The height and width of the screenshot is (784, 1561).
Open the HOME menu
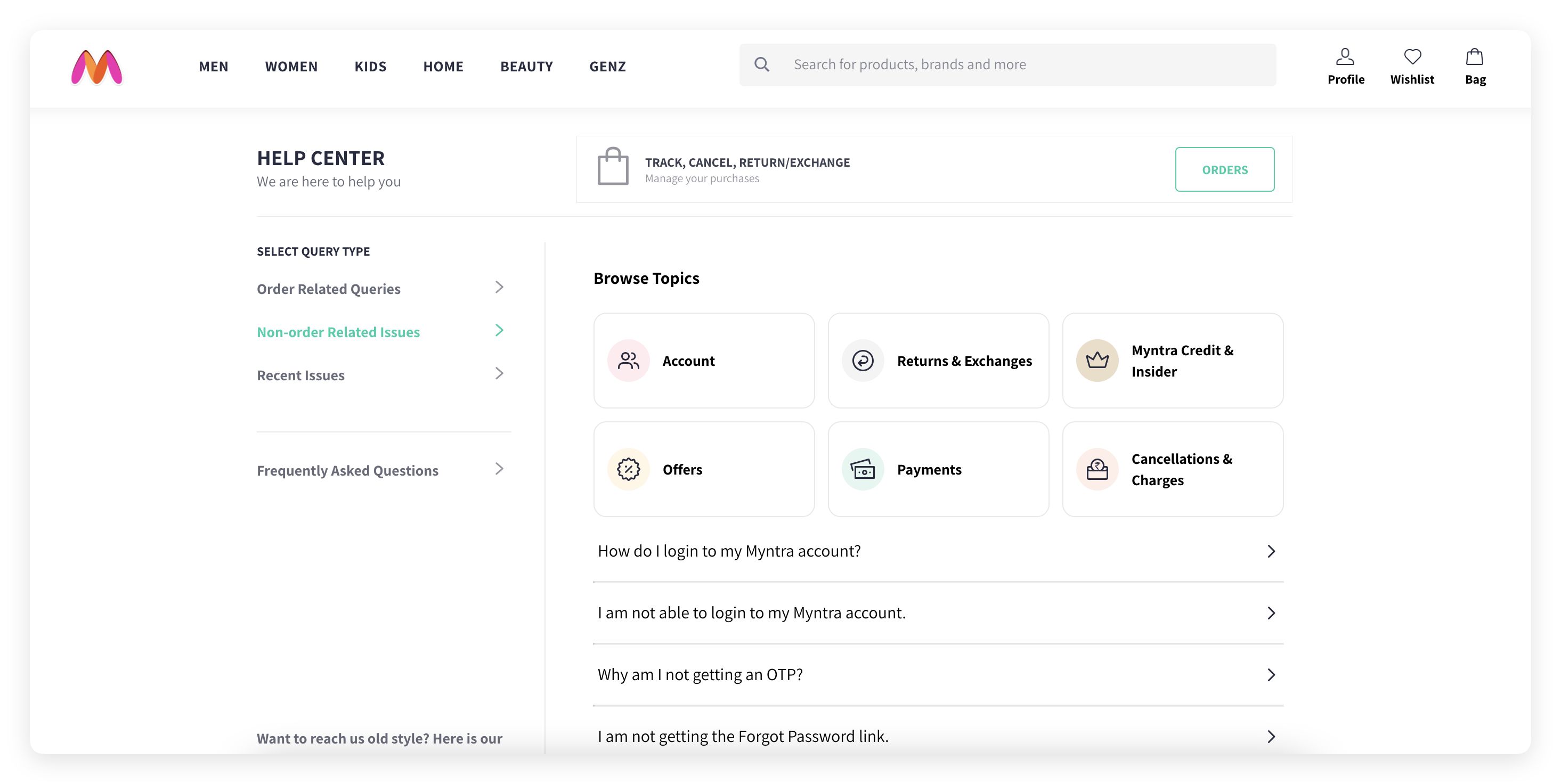[x=443, y=66]
